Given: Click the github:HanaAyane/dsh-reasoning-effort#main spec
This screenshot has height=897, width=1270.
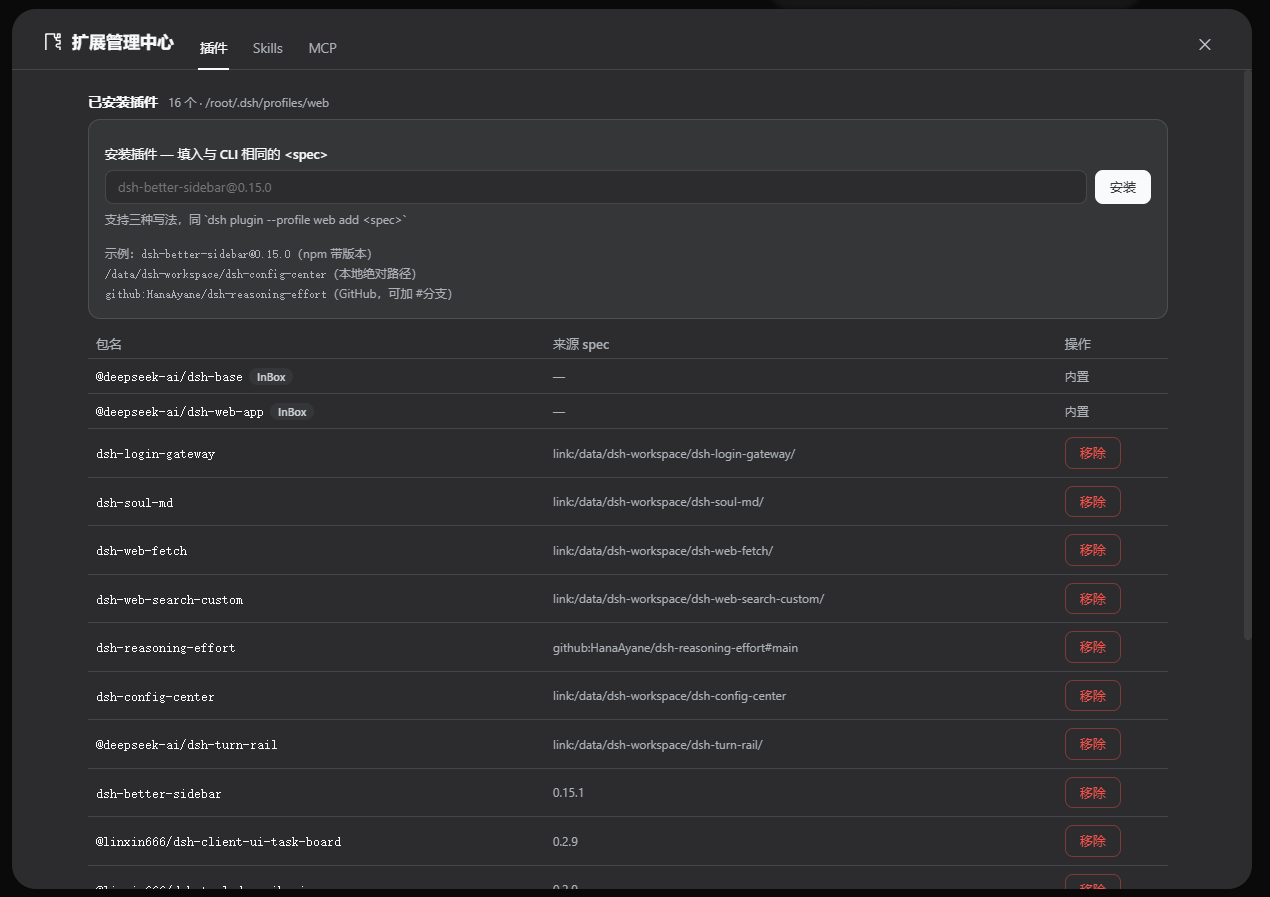Looking at the screenshot, I should (x=675, y=648).
